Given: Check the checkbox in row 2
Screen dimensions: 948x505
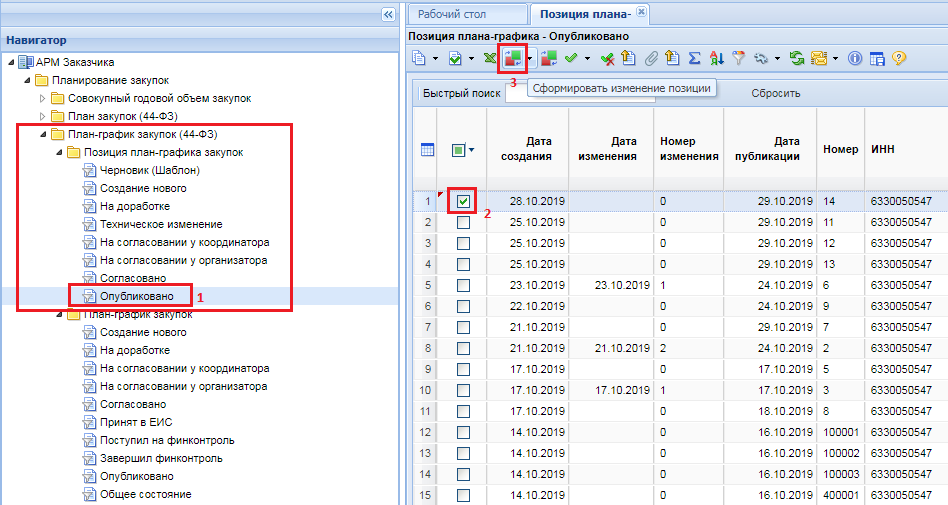Looking at the screenshot, I should click(462, 222).
